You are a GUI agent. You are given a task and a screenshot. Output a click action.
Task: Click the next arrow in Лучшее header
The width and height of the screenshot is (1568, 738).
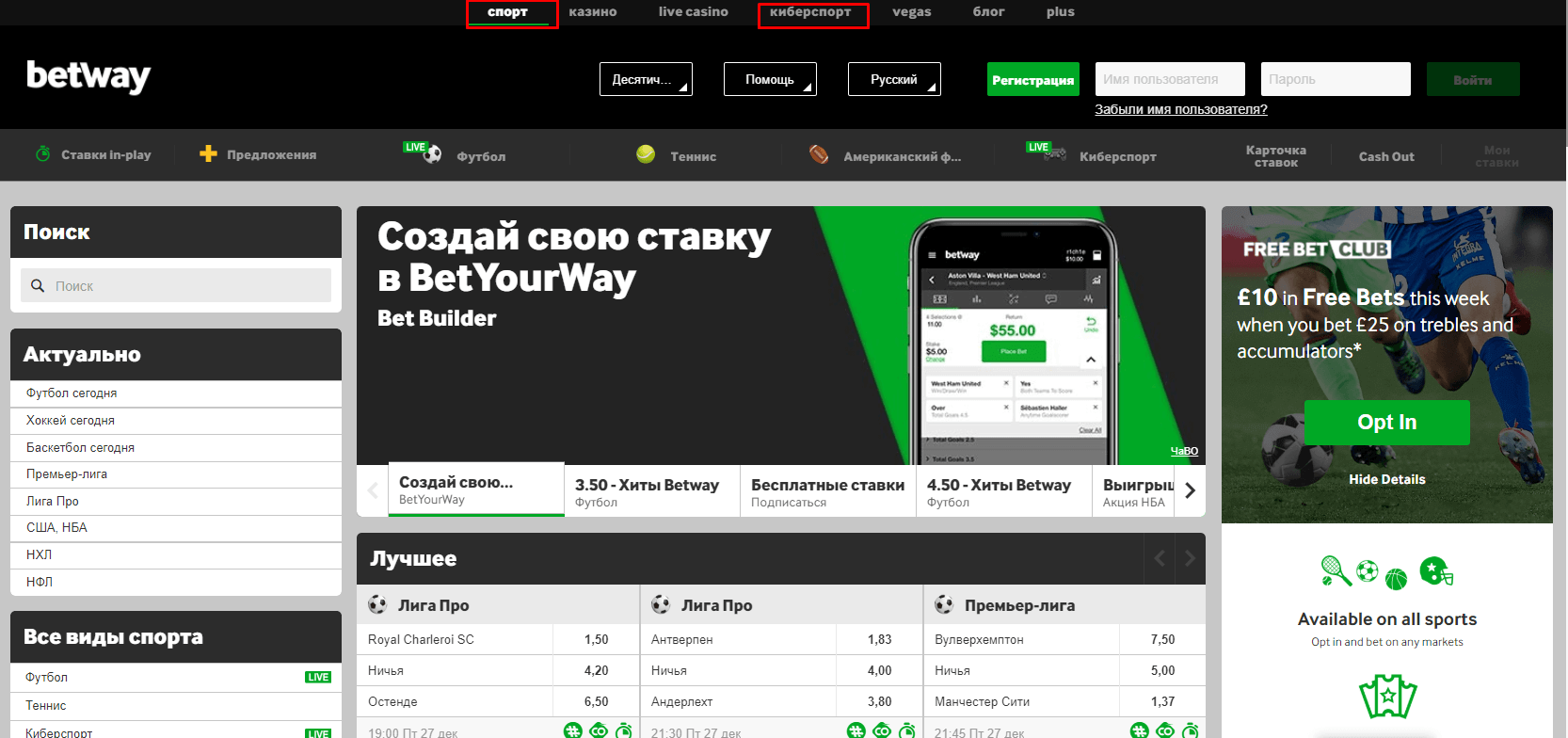click(x=1190, y=558)
